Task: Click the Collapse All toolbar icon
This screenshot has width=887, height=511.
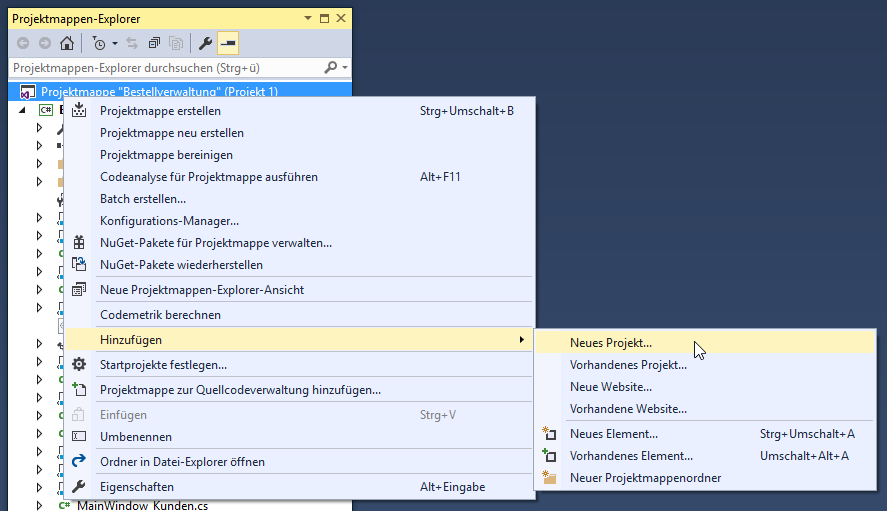Action: pos(154,43)
